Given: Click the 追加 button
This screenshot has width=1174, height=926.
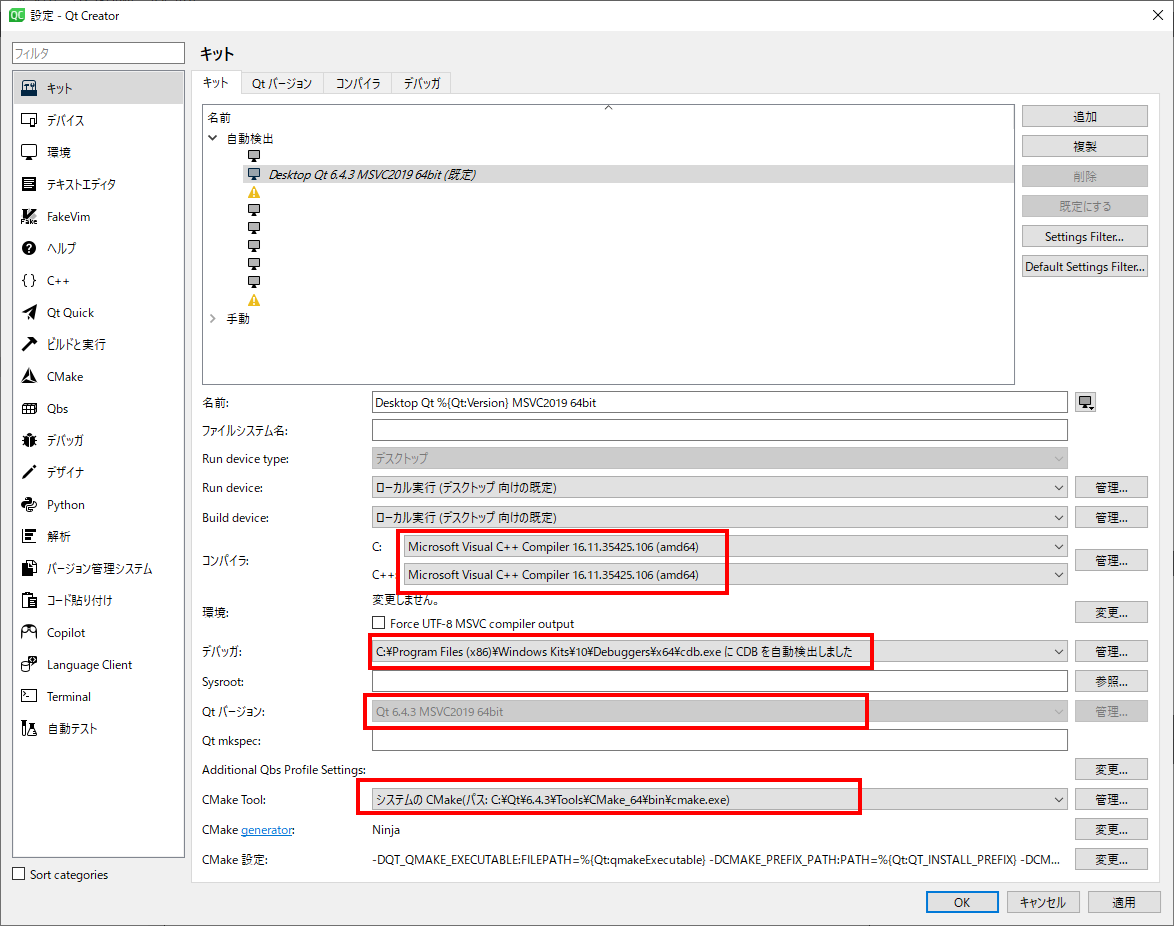Looking at the screenshot, I should click(x=1084, y=116).
